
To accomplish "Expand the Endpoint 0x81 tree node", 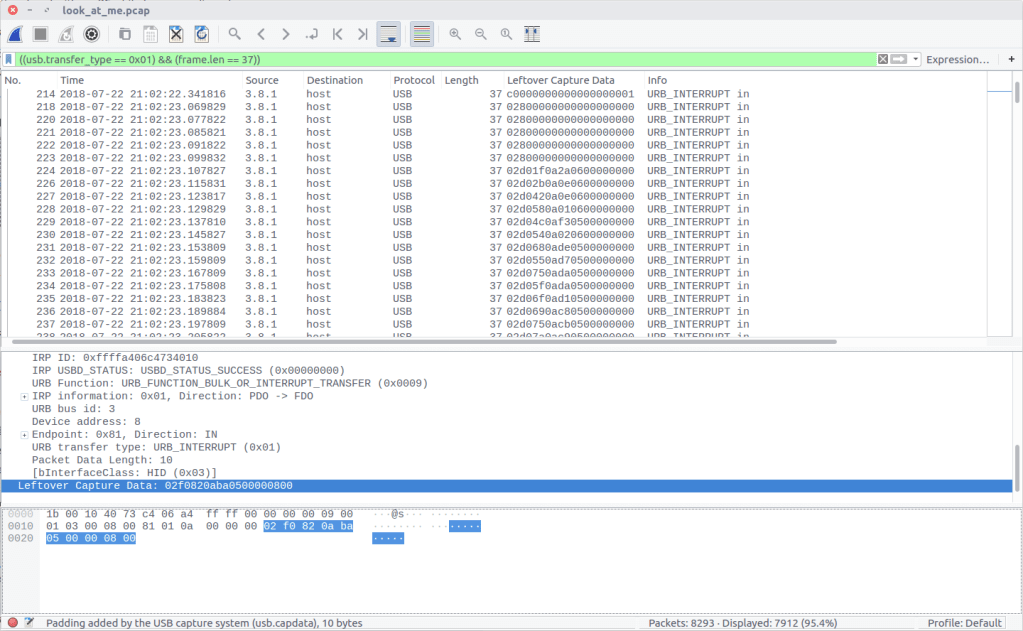I will (x=24, y=435).
